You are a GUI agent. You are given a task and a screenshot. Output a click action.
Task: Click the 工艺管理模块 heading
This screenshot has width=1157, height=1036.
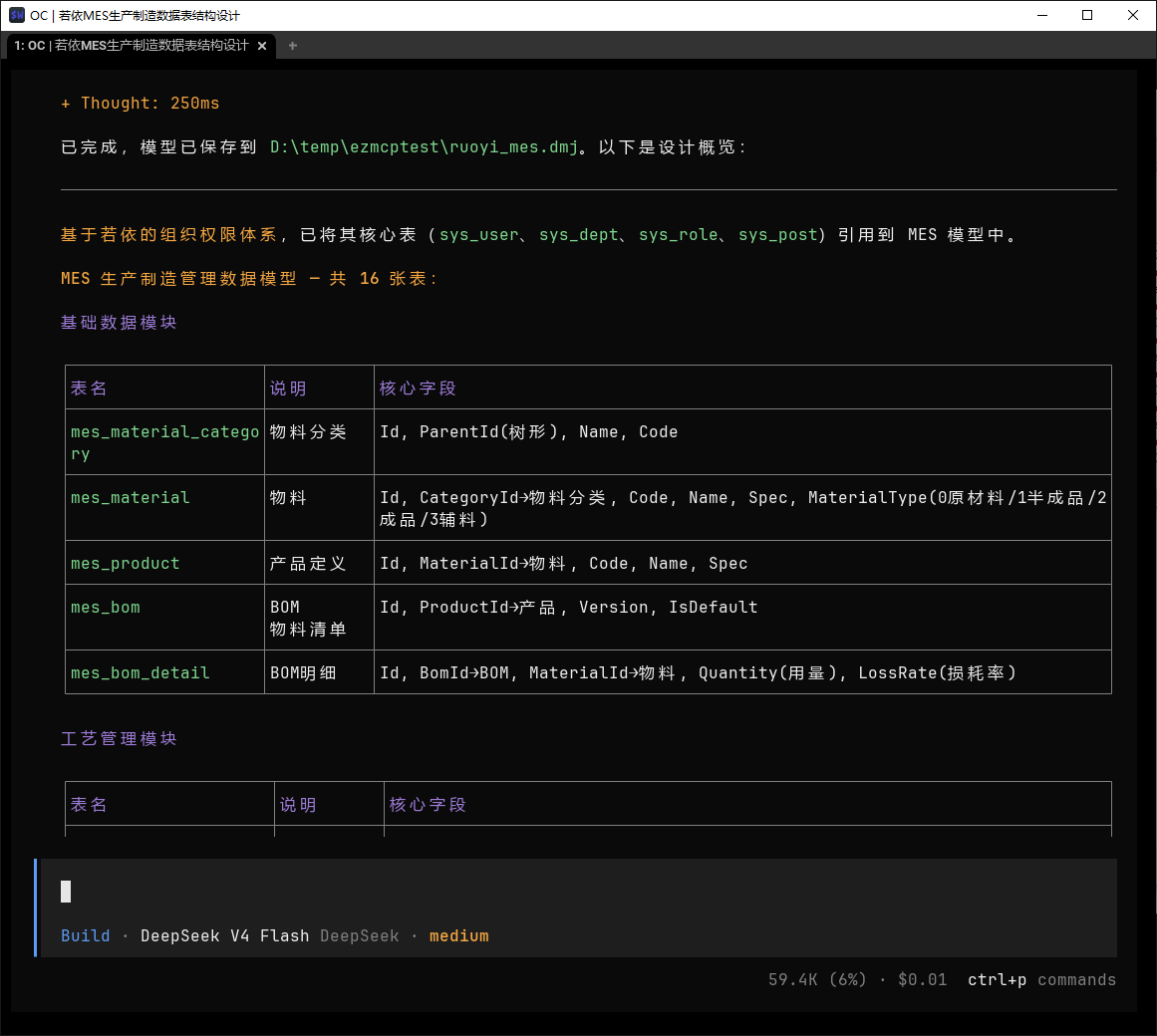119,739
